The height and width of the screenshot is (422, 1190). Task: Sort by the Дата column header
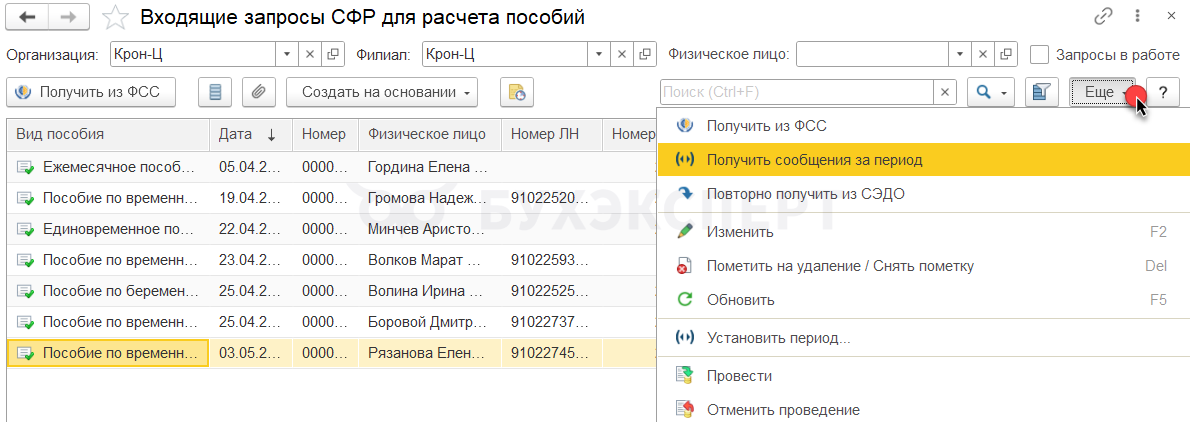pos(251,134)
